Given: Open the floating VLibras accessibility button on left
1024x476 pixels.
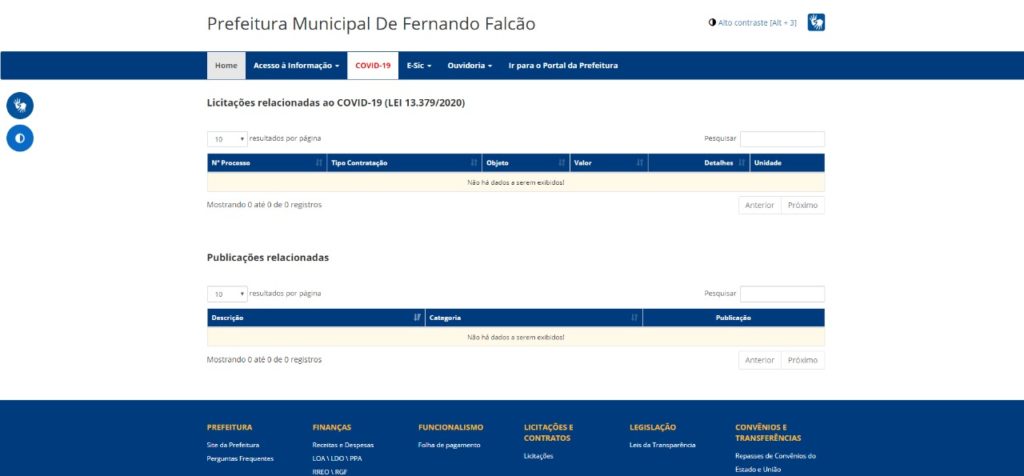Looking at the screenshot, I should (x=20, y=105).
